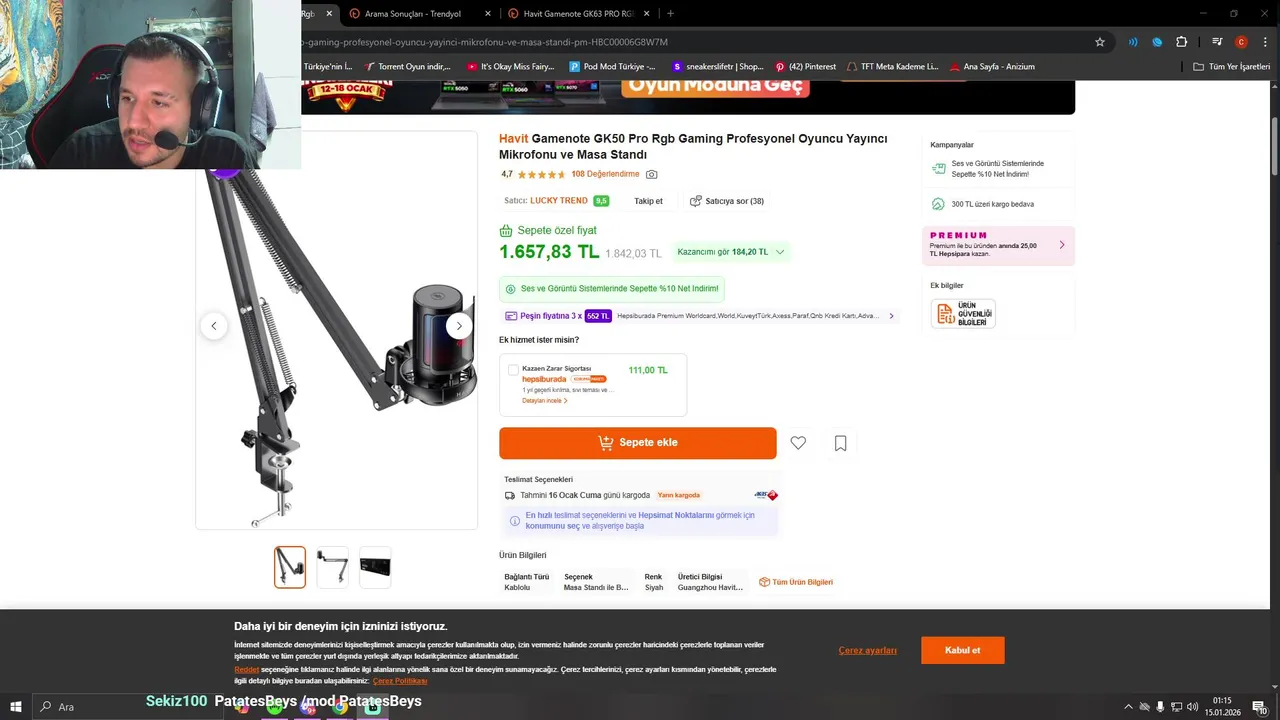Open Premium Hepsipara banner arrow
Image resolution: width=1280 pixels, height=720 pixels.
point(1062,245)
